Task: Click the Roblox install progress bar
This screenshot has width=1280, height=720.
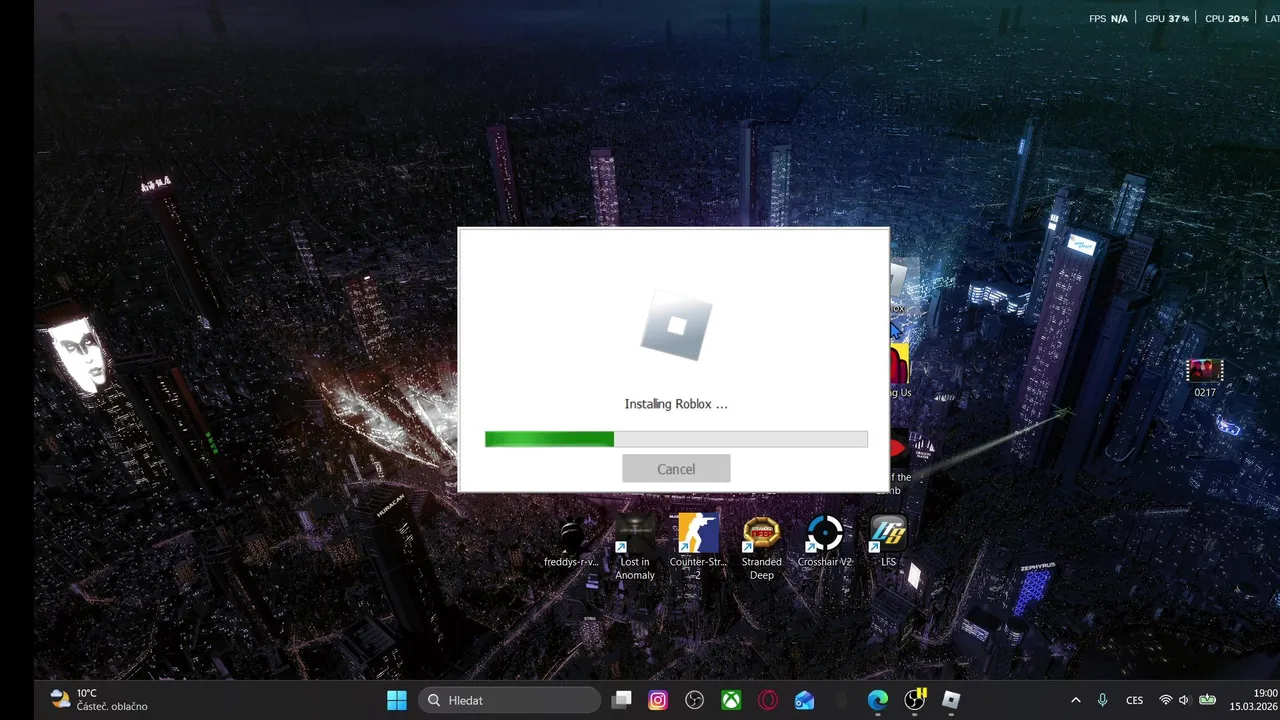Action: (676, 439)
